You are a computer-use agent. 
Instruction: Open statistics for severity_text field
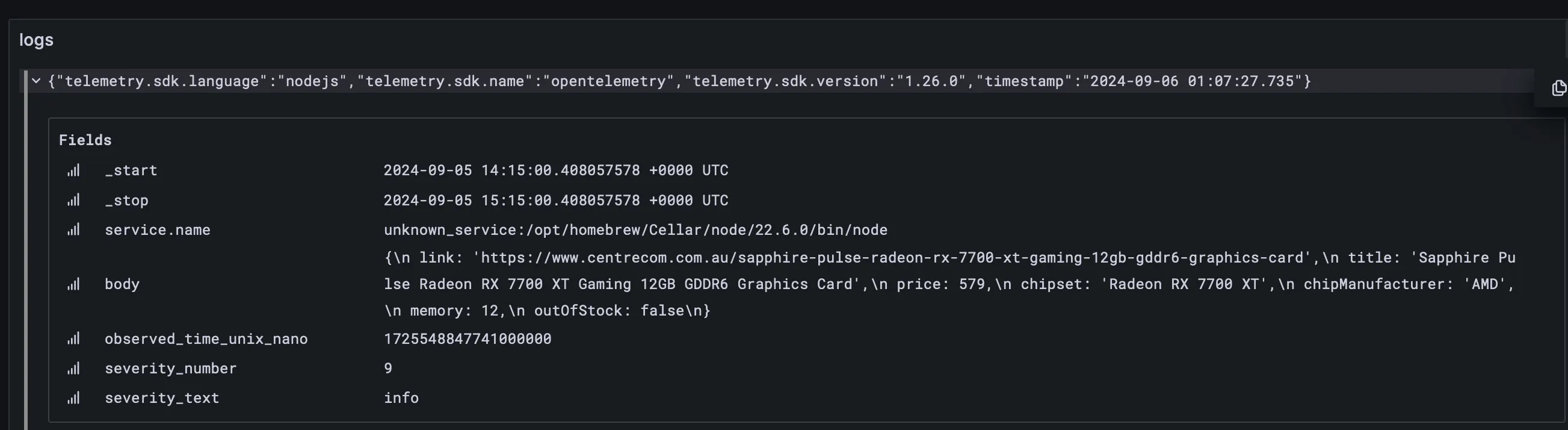pos(73,397)
